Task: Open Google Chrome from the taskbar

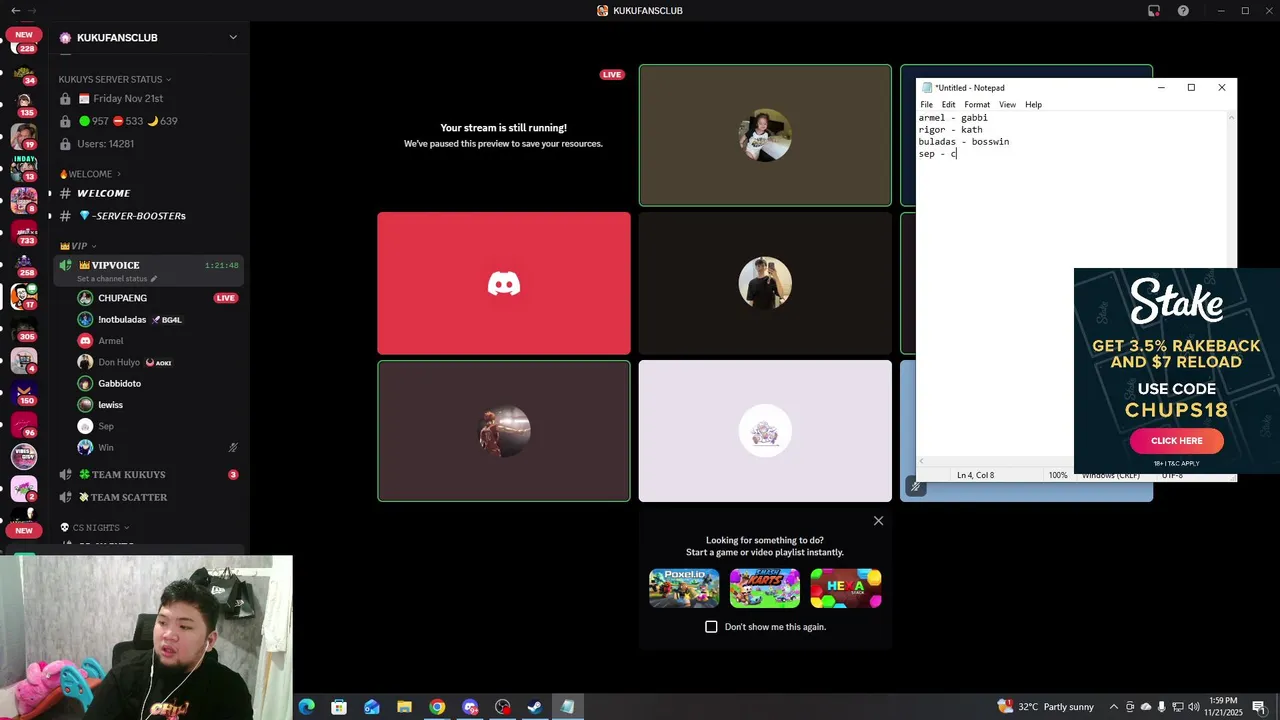Action: (x=437, y=707)
